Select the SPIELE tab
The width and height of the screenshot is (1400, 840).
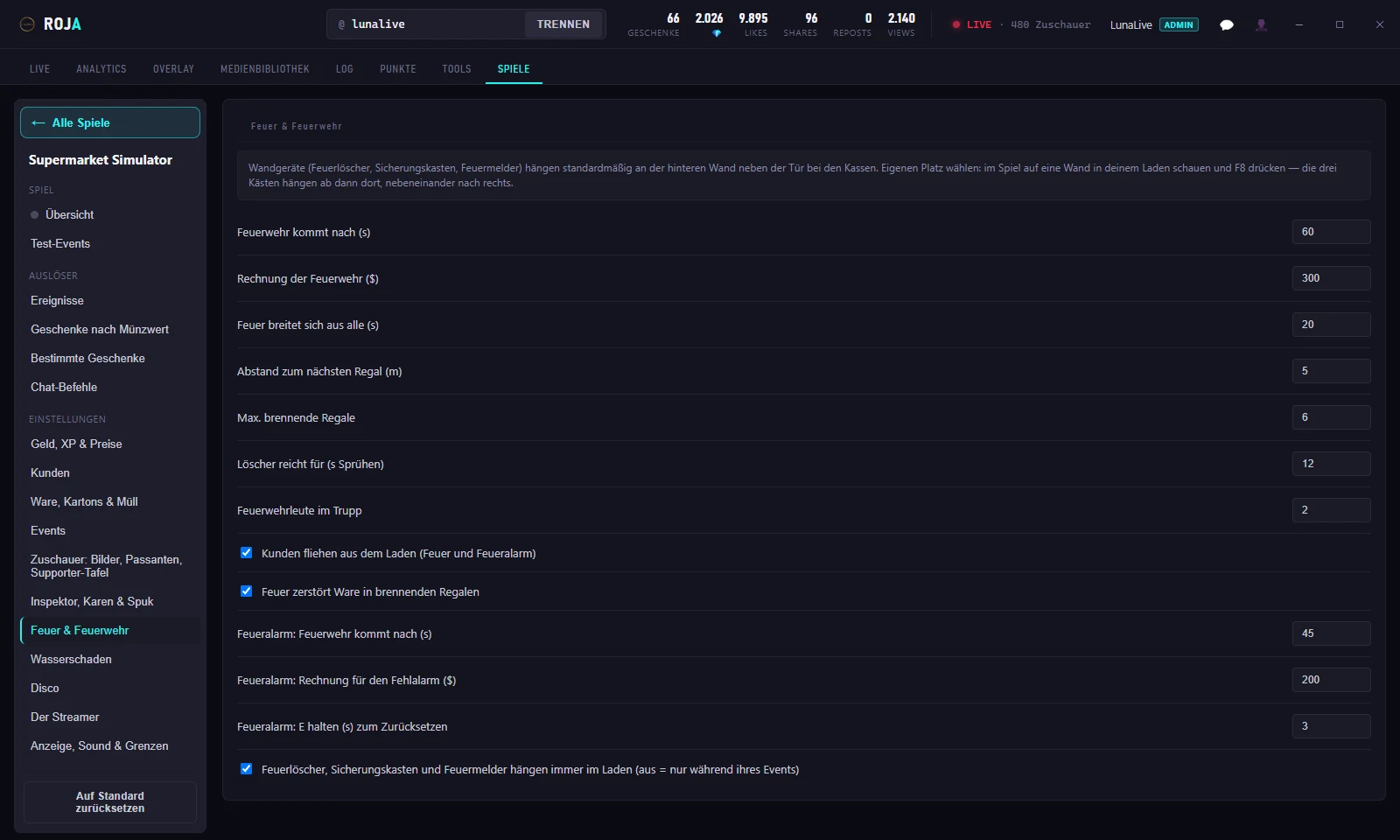coord(514,69)
